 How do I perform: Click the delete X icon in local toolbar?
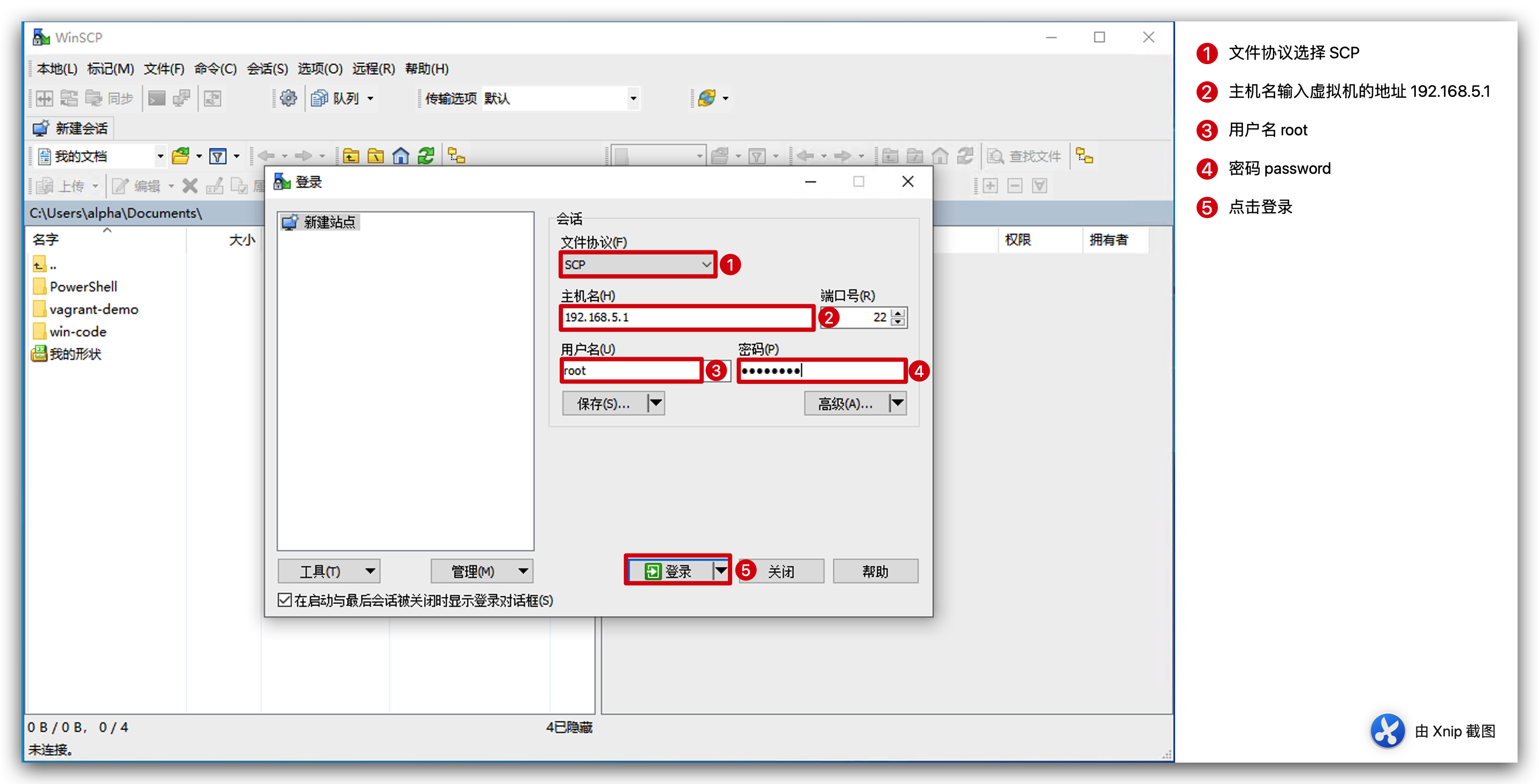(x=190, y=186)
